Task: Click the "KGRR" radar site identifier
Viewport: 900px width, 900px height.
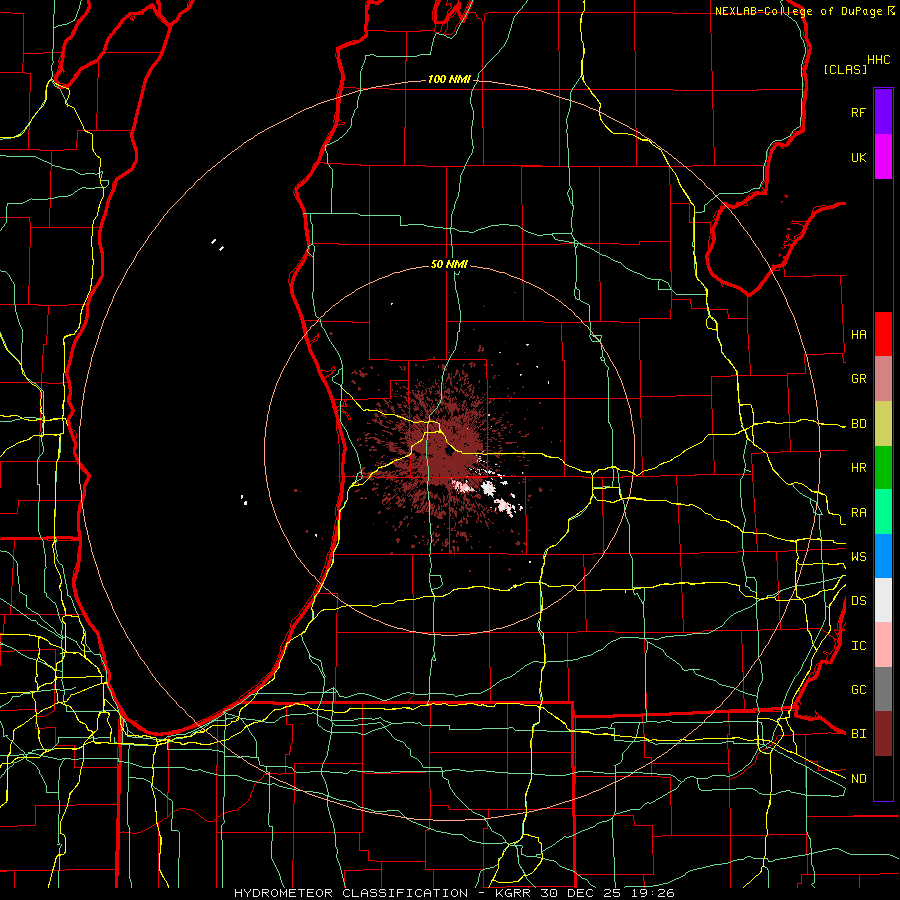Action: click(x=511, y=893)
